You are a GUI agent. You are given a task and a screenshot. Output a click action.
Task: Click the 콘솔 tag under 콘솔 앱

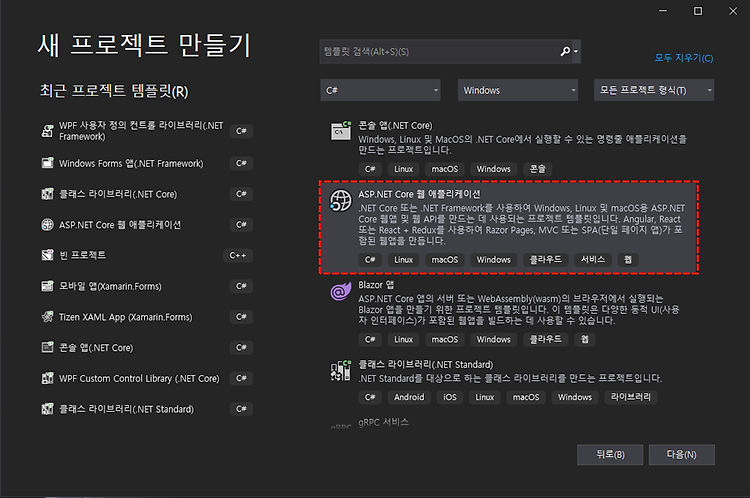[538, 168]
